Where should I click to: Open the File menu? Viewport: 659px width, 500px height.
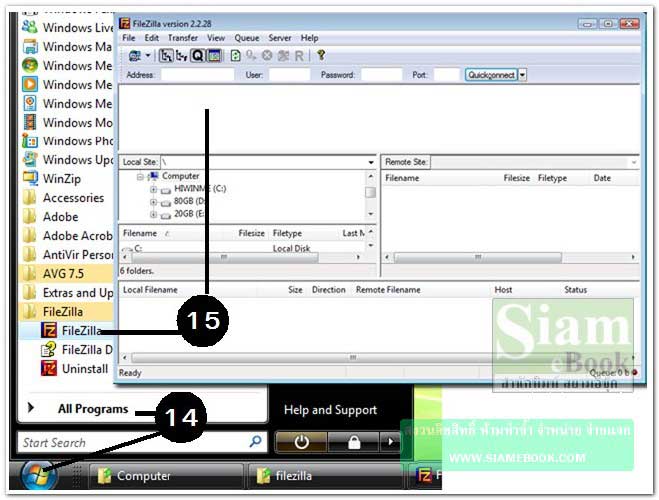pyautogui.click(x=129, y=38)
